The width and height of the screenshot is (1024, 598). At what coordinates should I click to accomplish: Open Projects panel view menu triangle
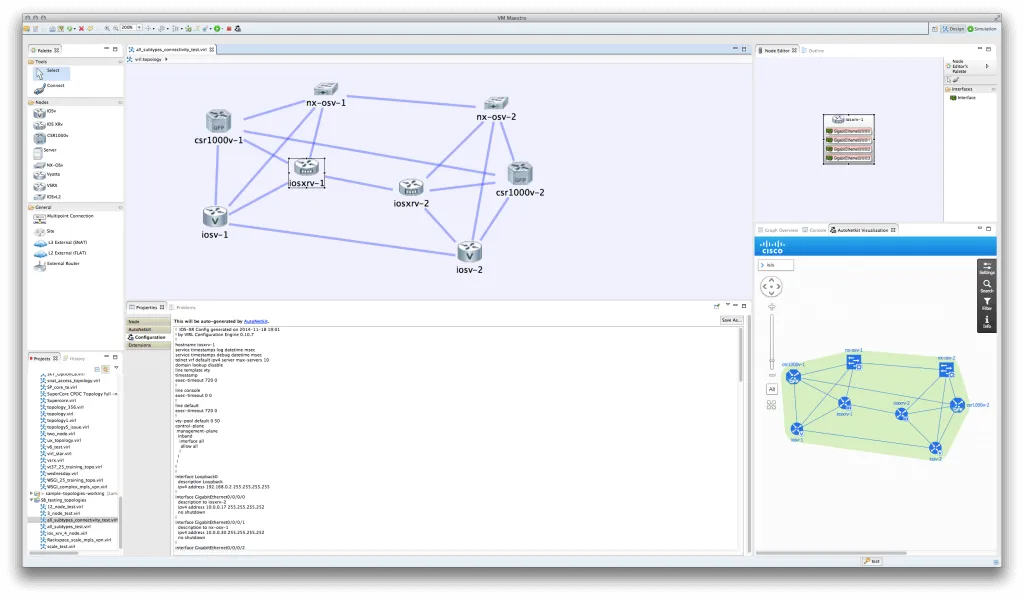pyautogui.click(x=116, y=368)
